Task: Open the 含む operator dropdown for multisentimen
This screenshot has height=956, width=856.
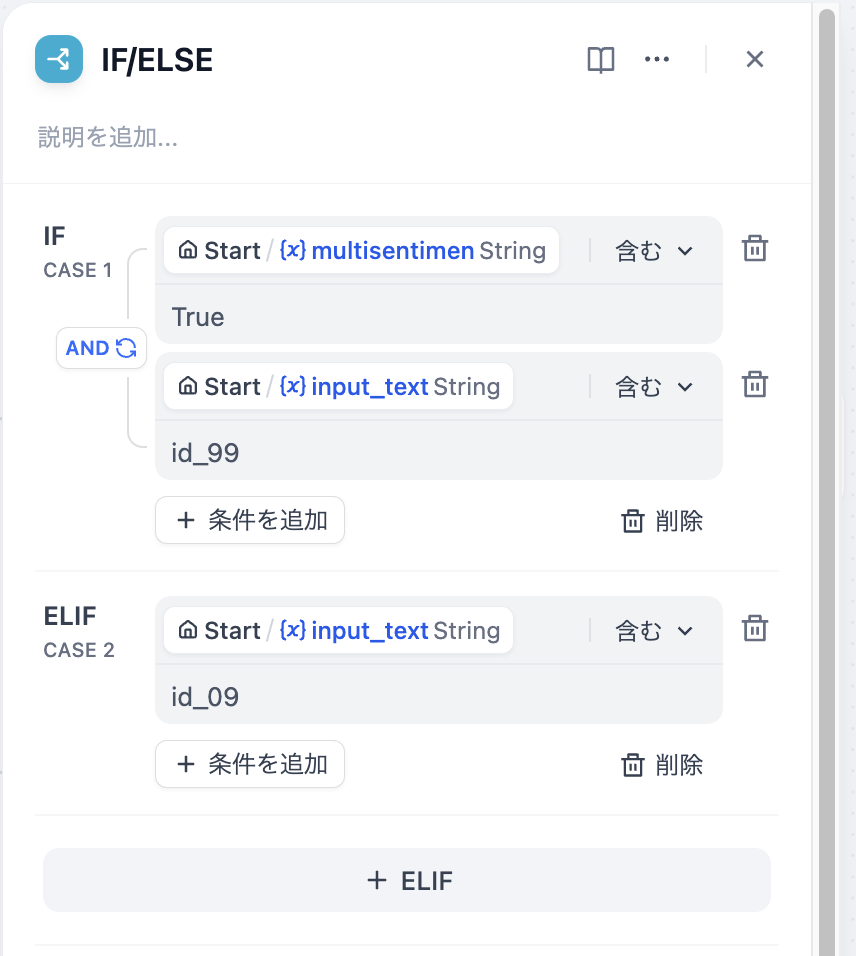Action: coord(654,251)
